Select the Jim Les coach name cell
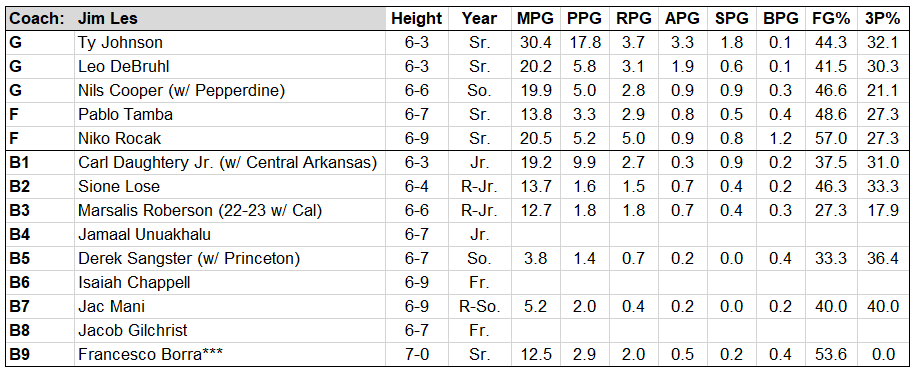The width and height of the screenshot is (916, 375). click(230, 19)
